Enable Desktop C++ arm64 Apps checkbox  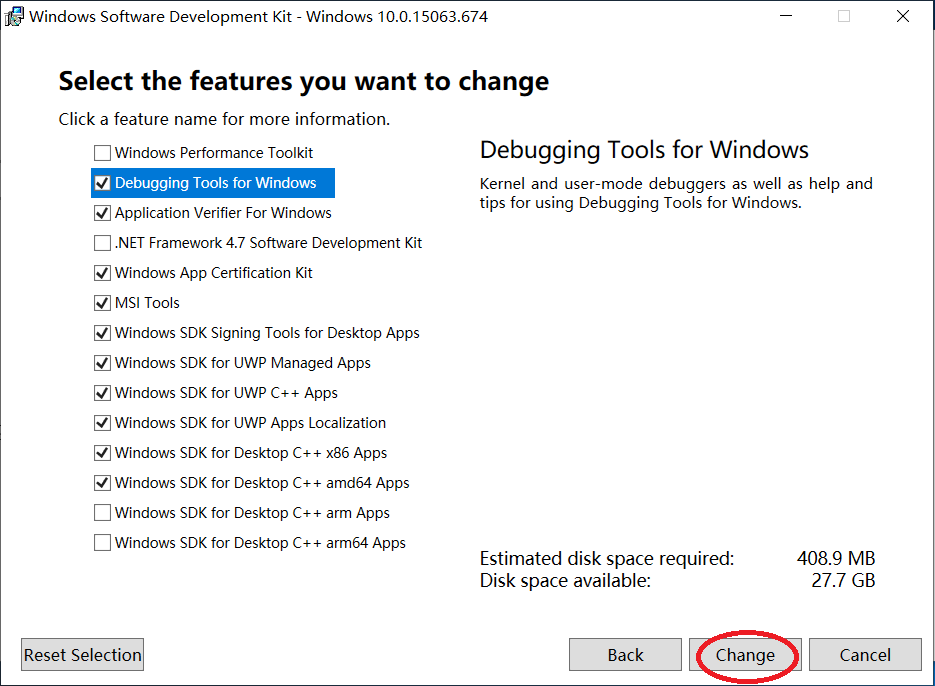pos(103,543)
